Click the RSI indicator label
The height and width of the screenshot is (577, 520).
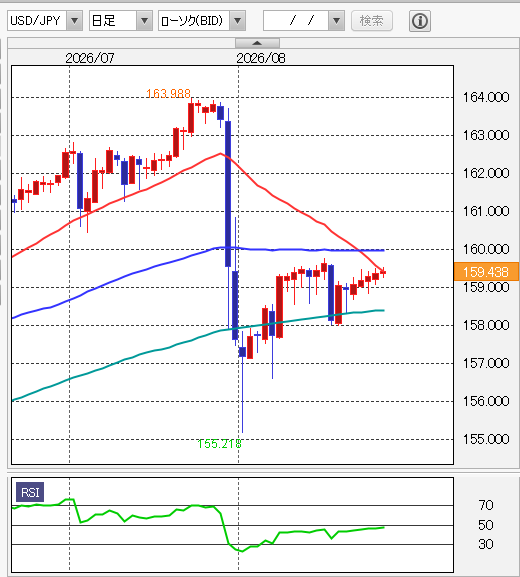(30, 492)
